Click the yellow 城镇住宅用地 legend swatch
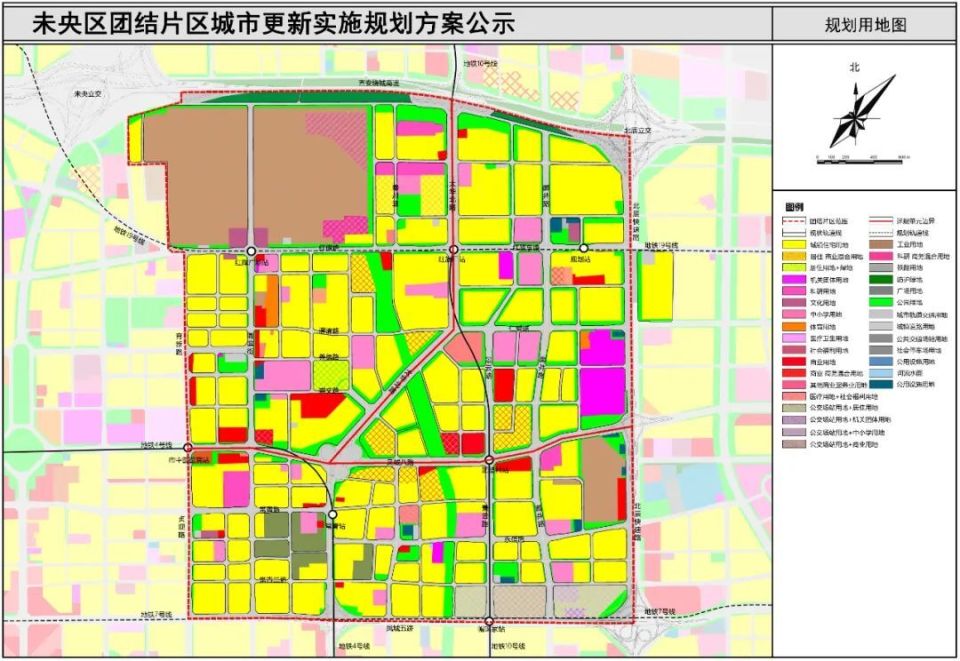 [793, 244]
